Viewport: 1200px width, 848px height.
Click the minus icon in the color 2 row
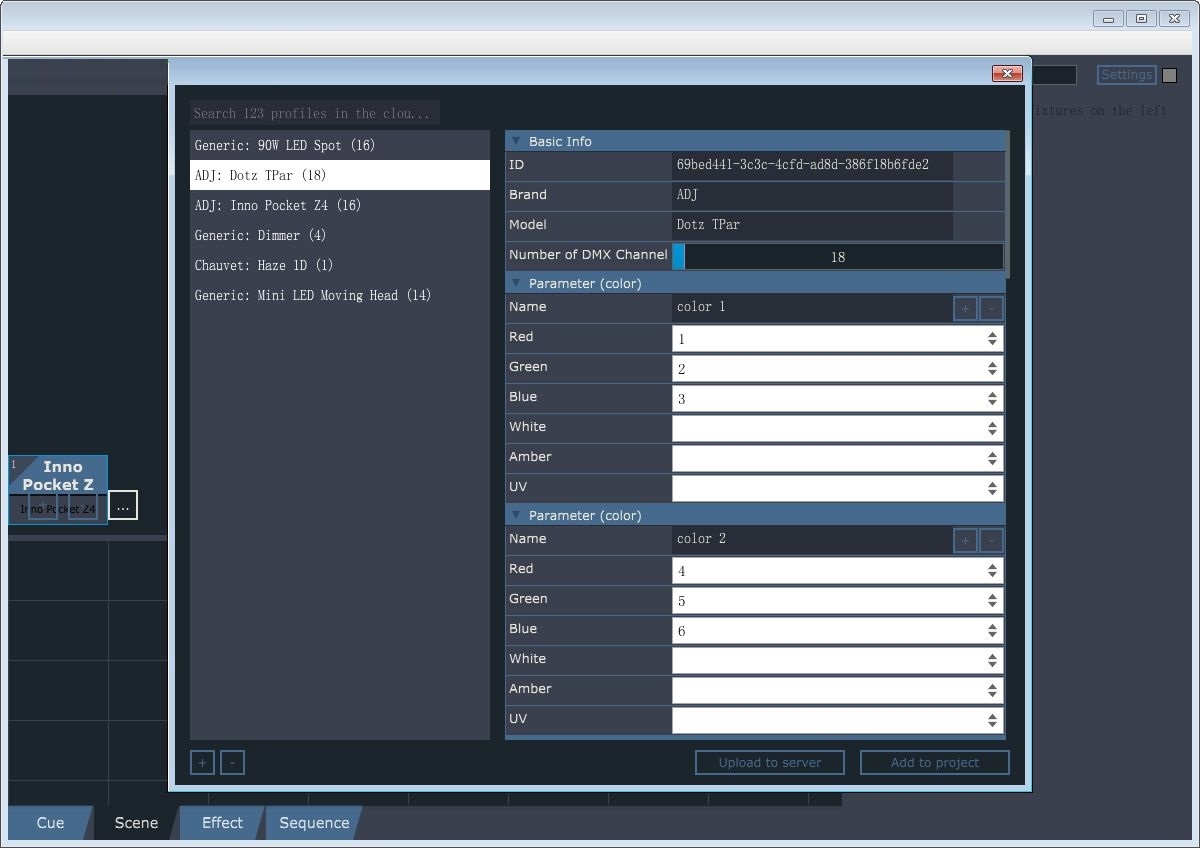coord(991,541)
